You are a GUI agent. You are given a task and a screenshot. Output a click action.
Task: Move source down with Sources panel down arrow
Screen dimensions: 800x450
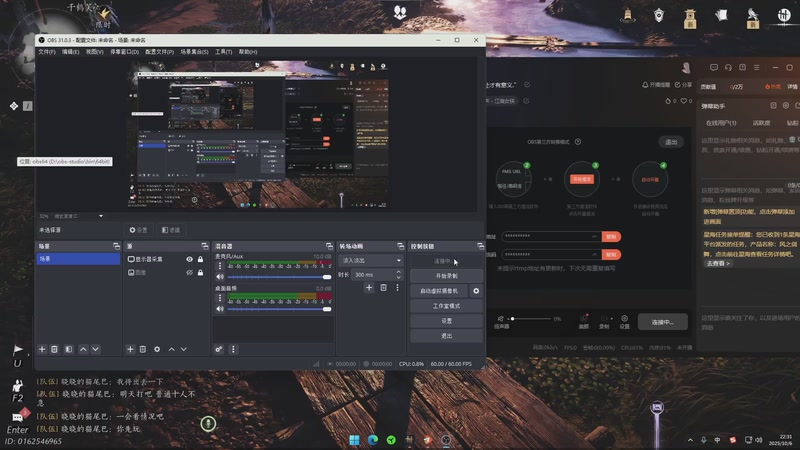tap(184, 349)
